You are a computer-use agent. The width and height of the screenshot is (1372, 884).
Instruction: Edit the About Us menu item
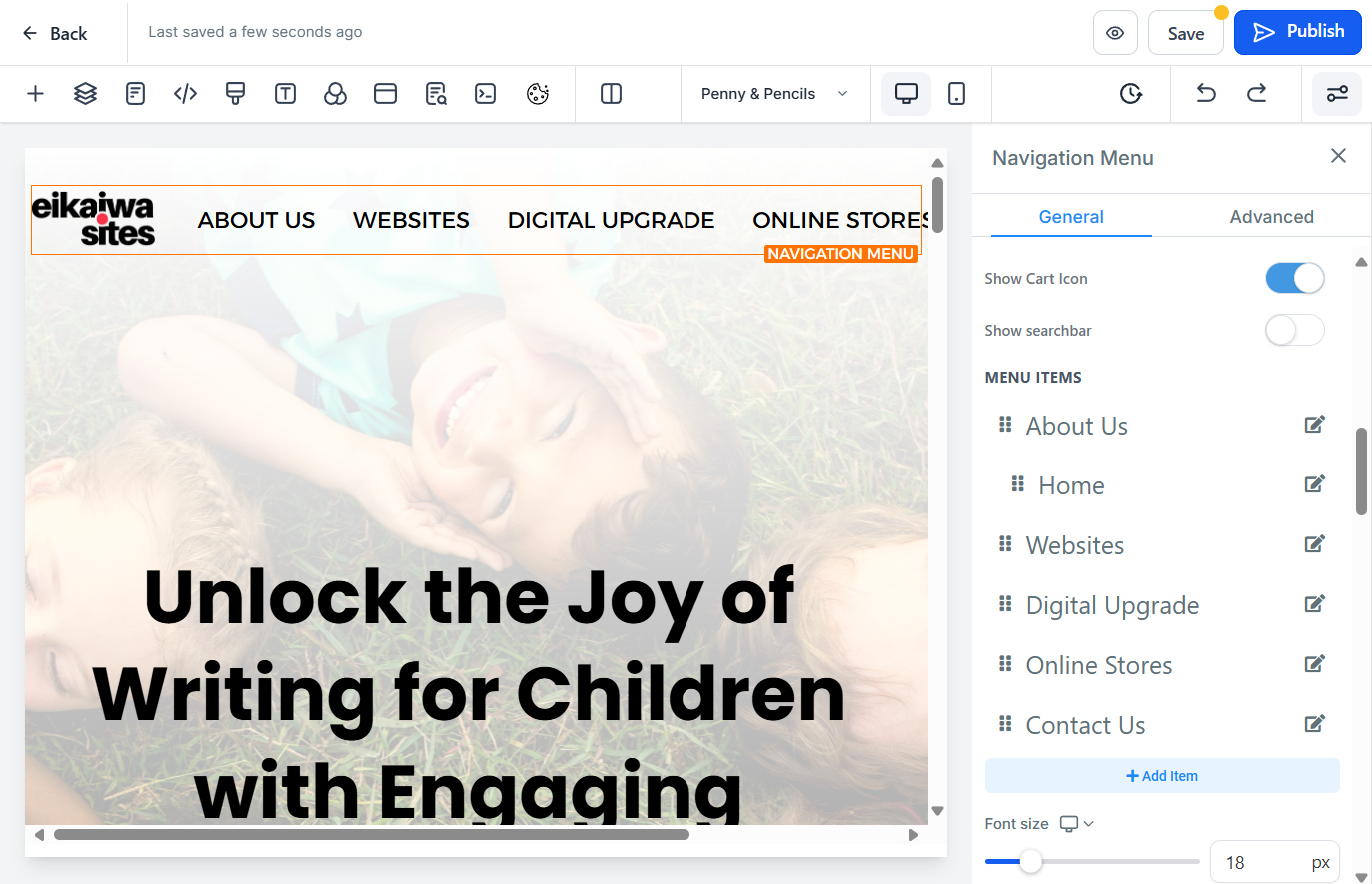pyautogui.click(x=1314, y=425)
